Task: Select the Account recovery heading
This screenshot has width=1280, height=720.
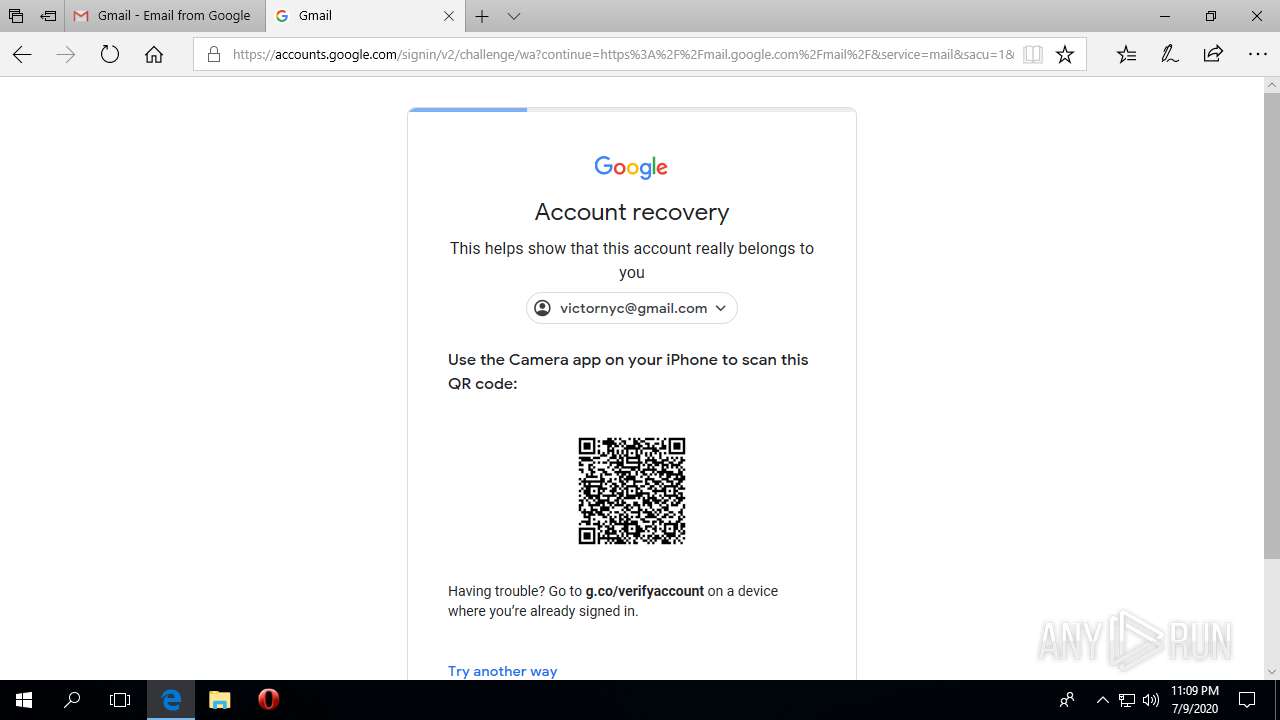Action: (632, 212)
